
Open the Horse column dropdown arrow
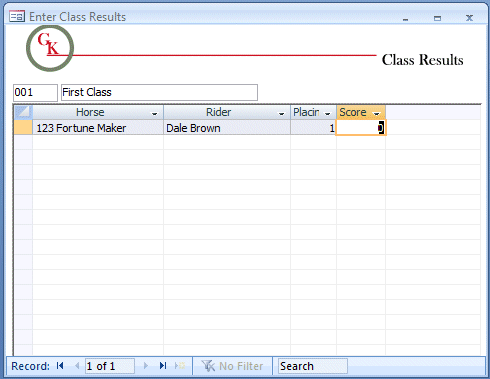pyautogui.click(x=154, y=114)
